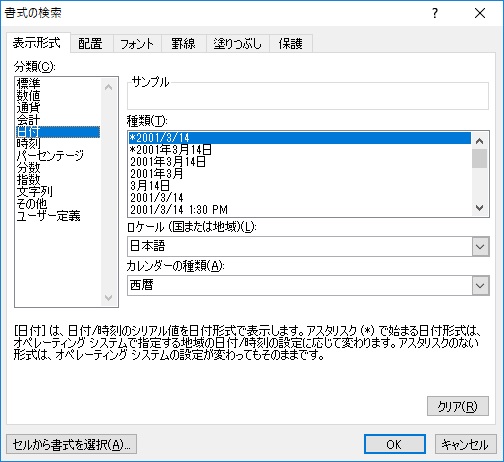Go to the 塗りつぶし tab

[x=237, y=43]
